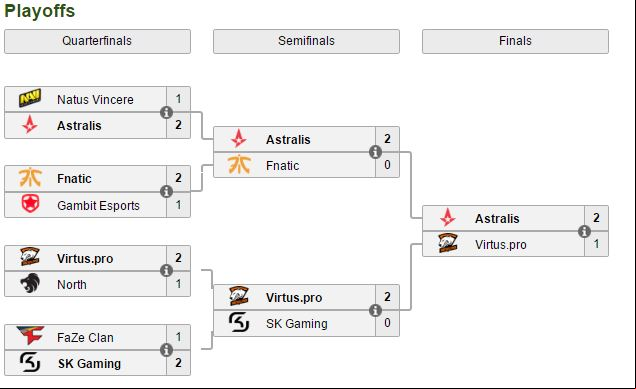The image size is (636, 389).
Task: Open info icon for FaZe vs SK Gaming
Action: [x=166, y=350]
